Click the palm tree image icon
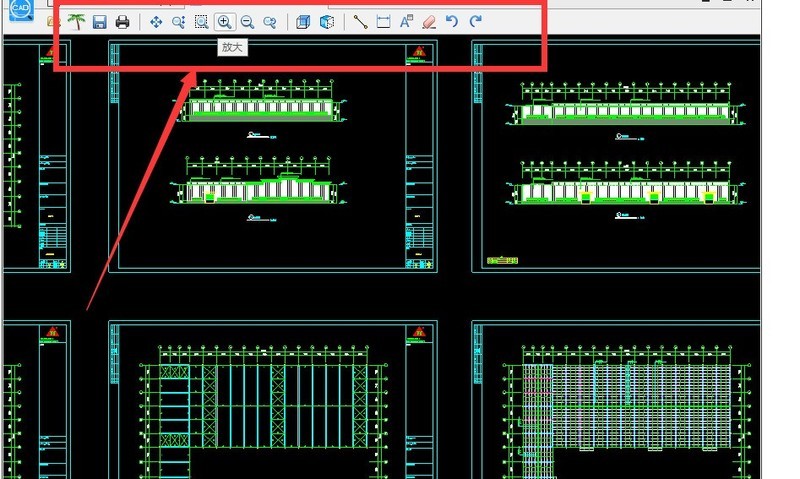The image size is (800, 479). [x=76, y=22]
